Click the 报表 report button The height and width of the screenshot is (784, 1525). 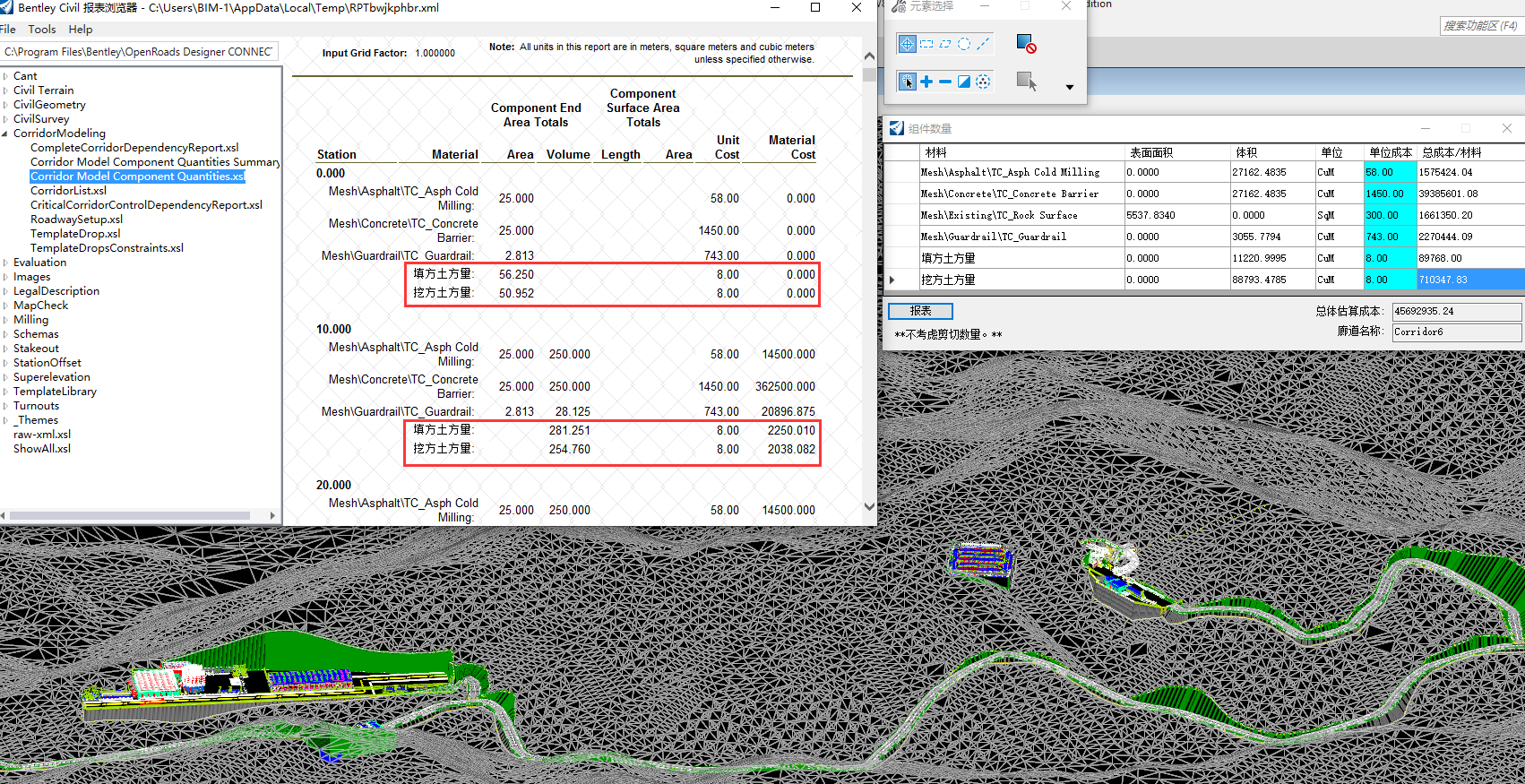pos(920,311)
